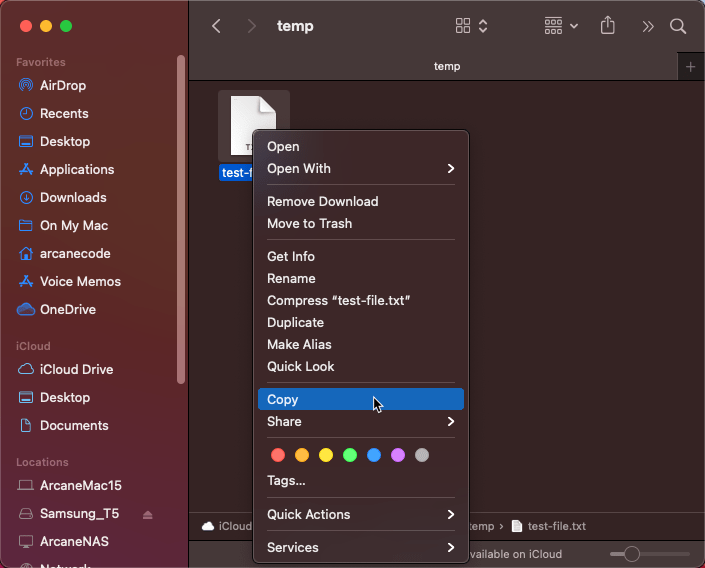Open the Voice Memos folder in the sidebar
Screen dimensions: 705x568
click(80, 281)
